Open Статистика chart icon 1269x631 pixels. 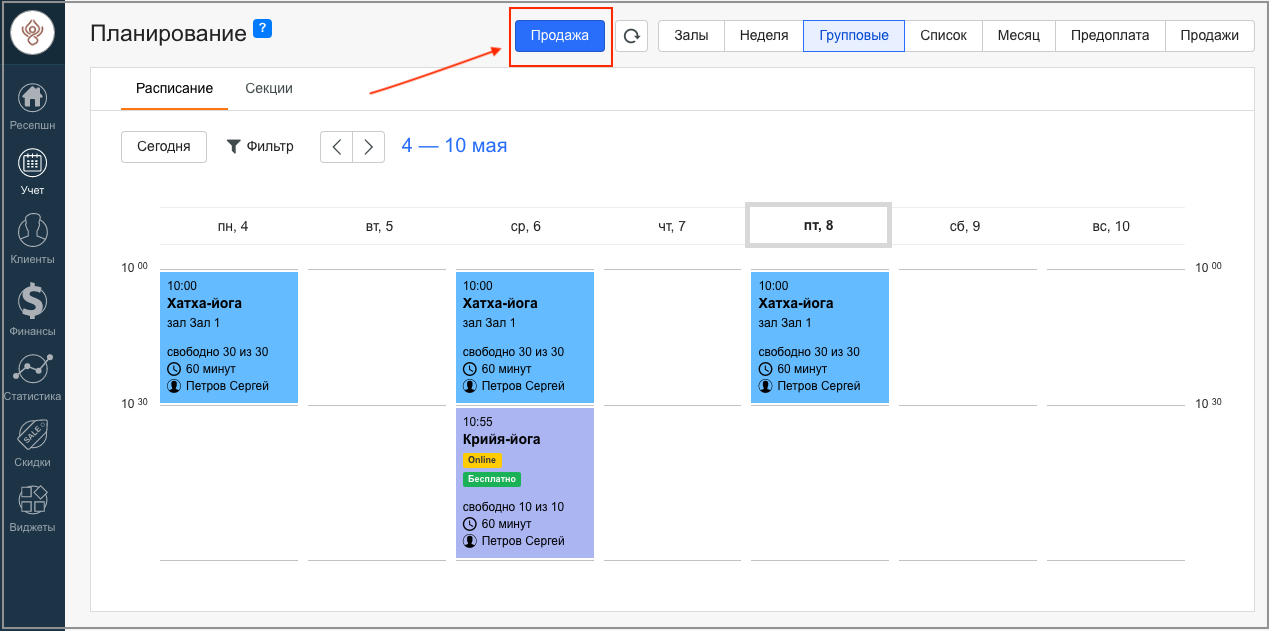[33, 368]
